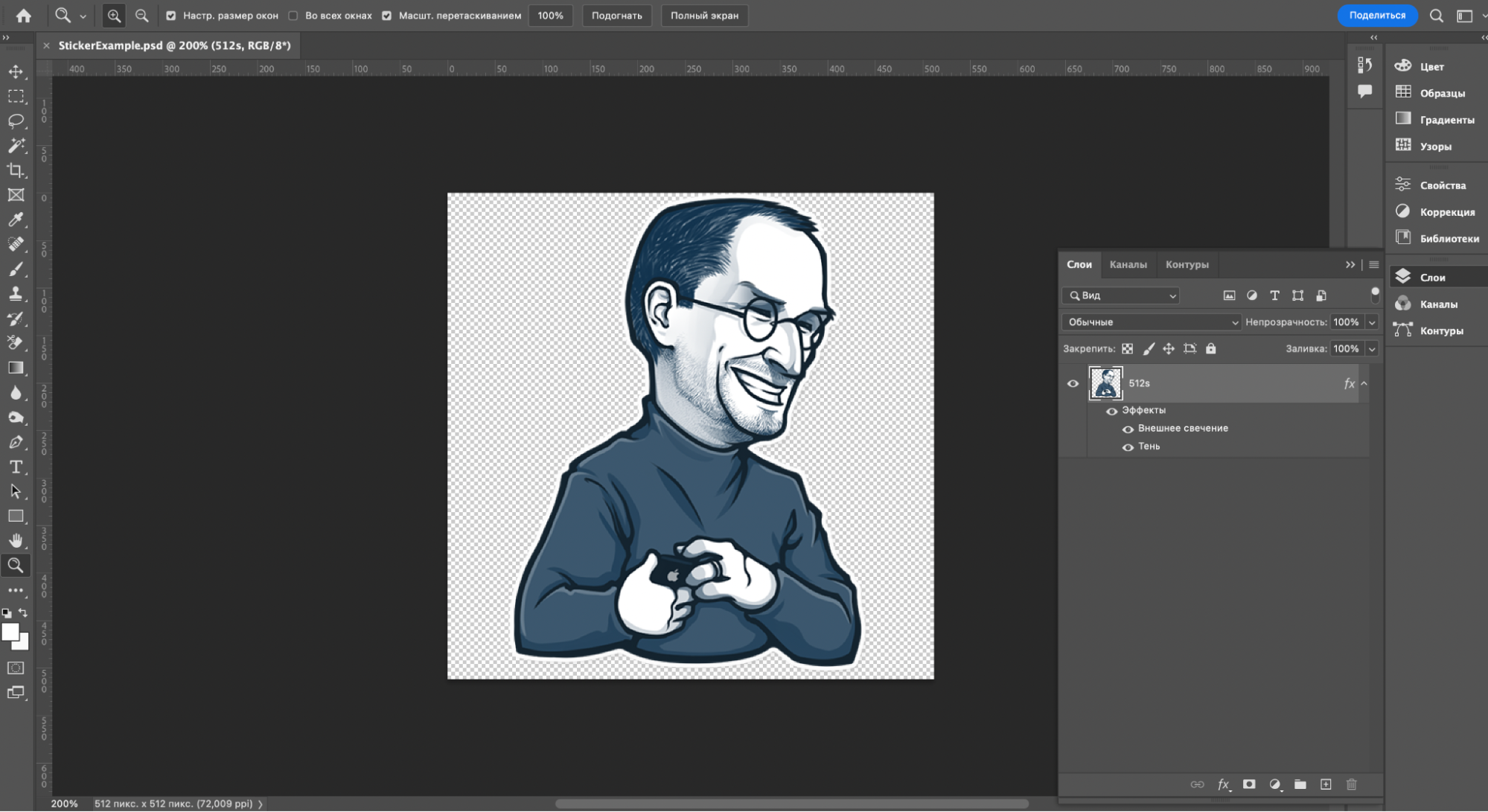Select the Blur tool
Screen dimensions: 1488x812
click(16, 393)
